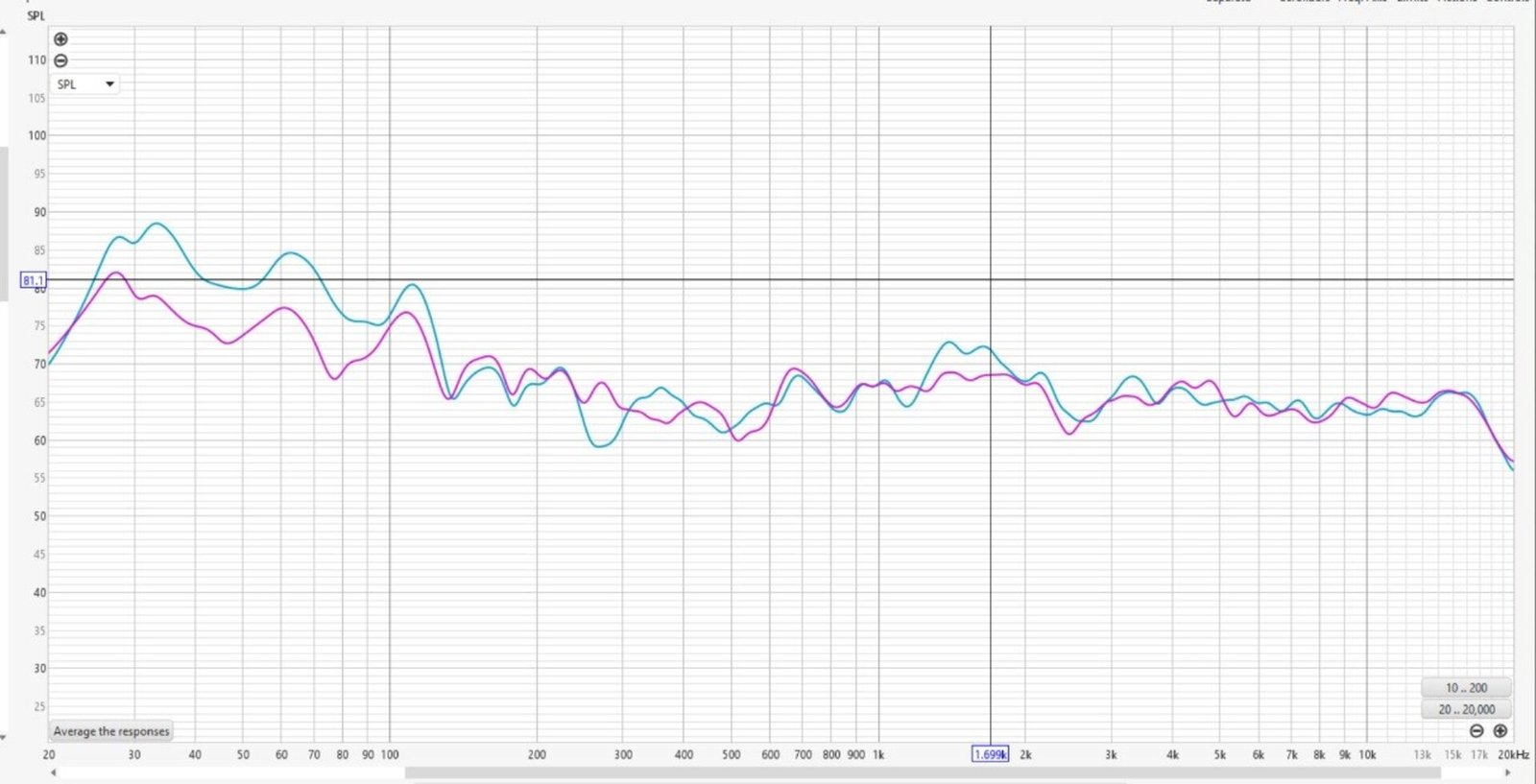Click the horizontal scrollbar left arrow
Image resolution: width=1536 pixels, height=784 pixels.
(x=54, y=772)
